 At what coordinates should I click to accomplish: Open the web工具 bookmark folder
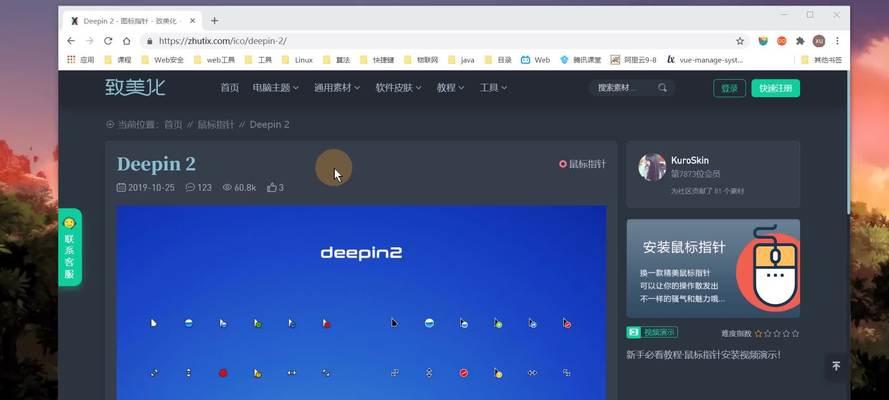click(x=214, y=59)
